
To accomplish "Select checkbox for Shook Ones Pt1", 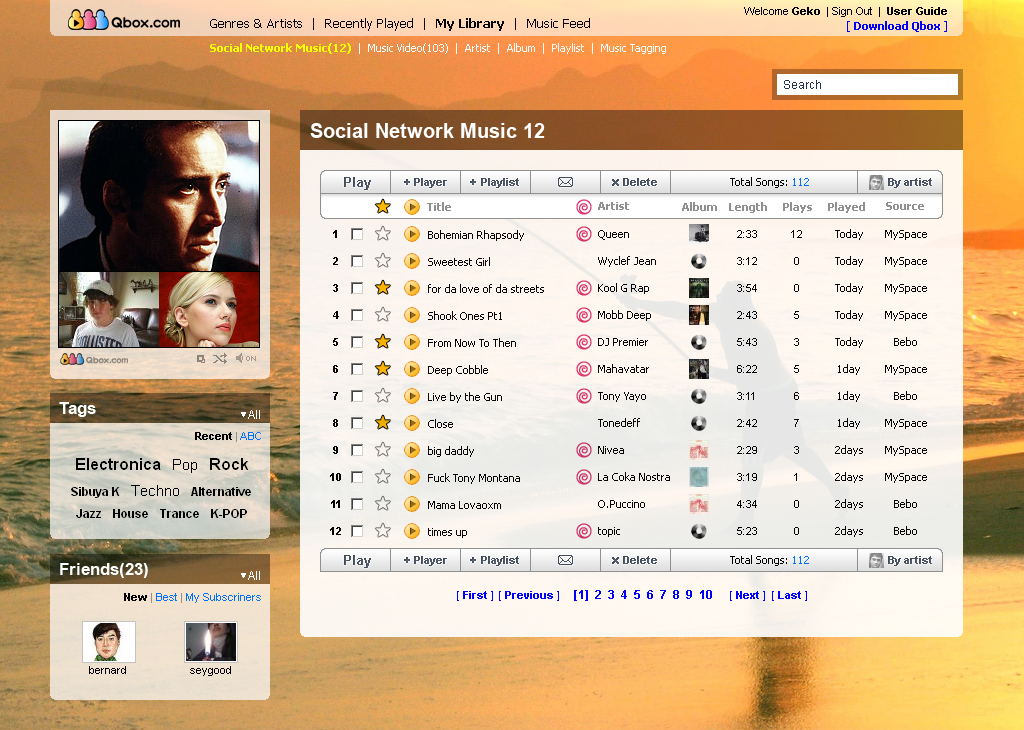I will point(357,315).
